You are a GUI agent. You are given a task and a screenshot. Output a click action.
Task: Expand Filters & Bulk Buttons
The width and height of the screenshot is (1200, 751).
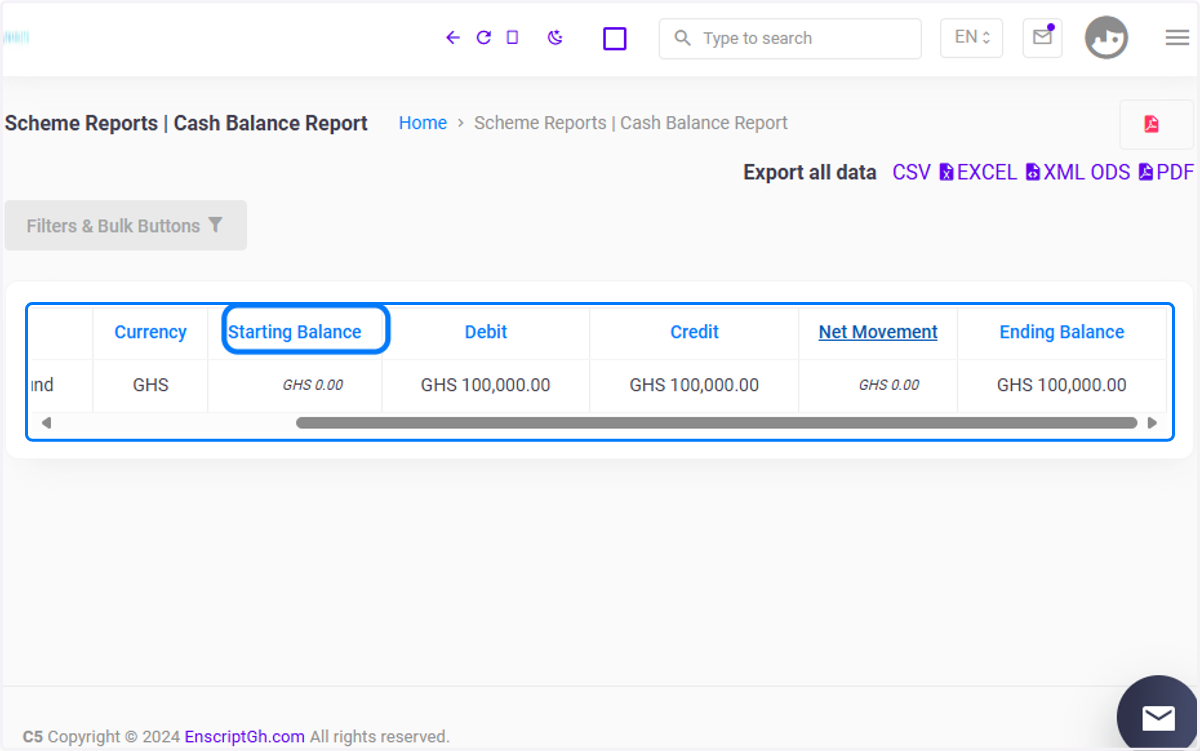click(x=126, y=225)
